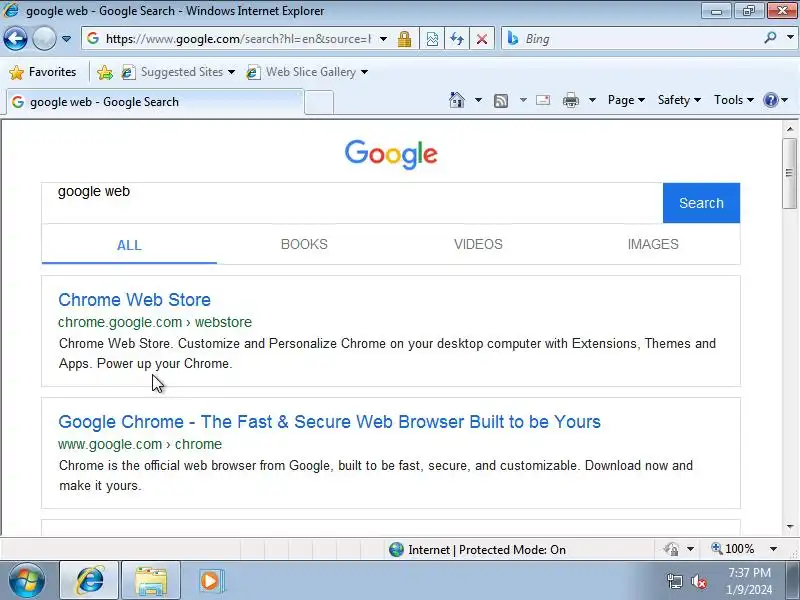Launch Windows Media Player from taskbar

pyautogui.click(x=211, y=581)
